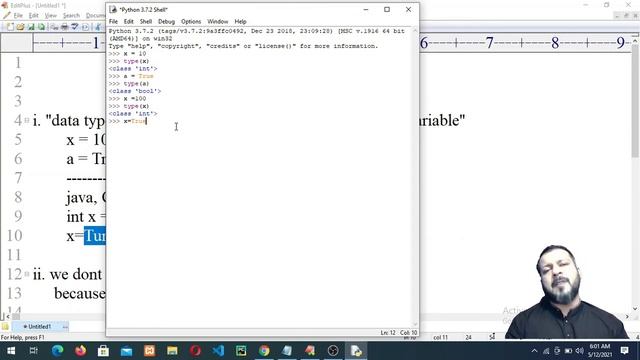Open the Debug menu in IDLE

(166, 21)
